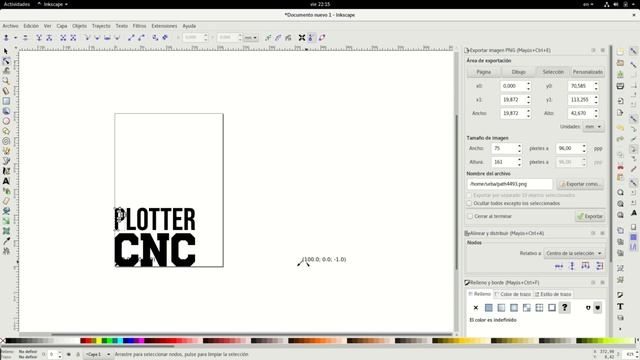Click the pattern fill icon
640x360 pixels.
(x=539, y=307)
